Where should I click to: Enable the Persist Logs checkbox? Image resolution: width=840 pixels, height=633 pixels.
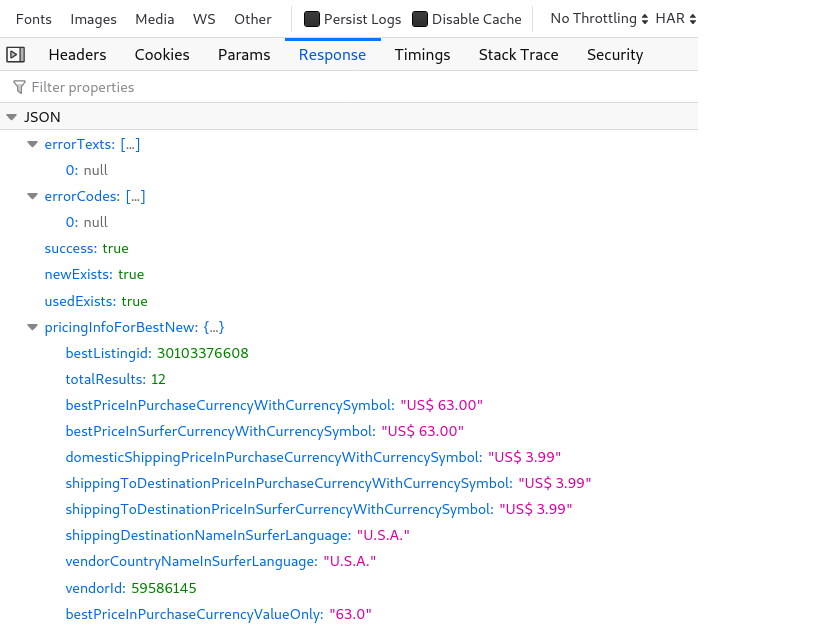click(312, 19)
